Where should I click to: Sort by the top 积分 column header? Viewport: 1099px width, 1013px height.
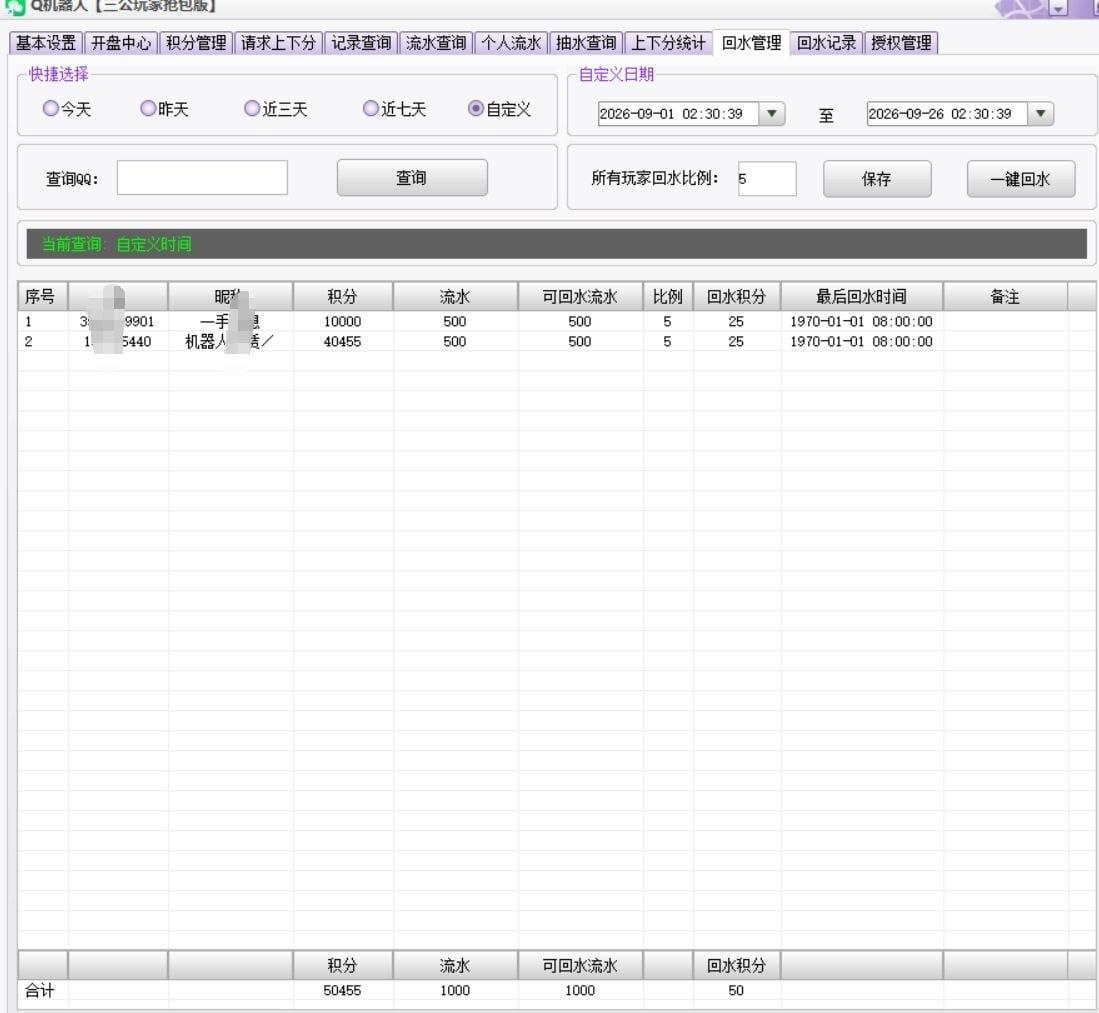[x=343, y=297]
